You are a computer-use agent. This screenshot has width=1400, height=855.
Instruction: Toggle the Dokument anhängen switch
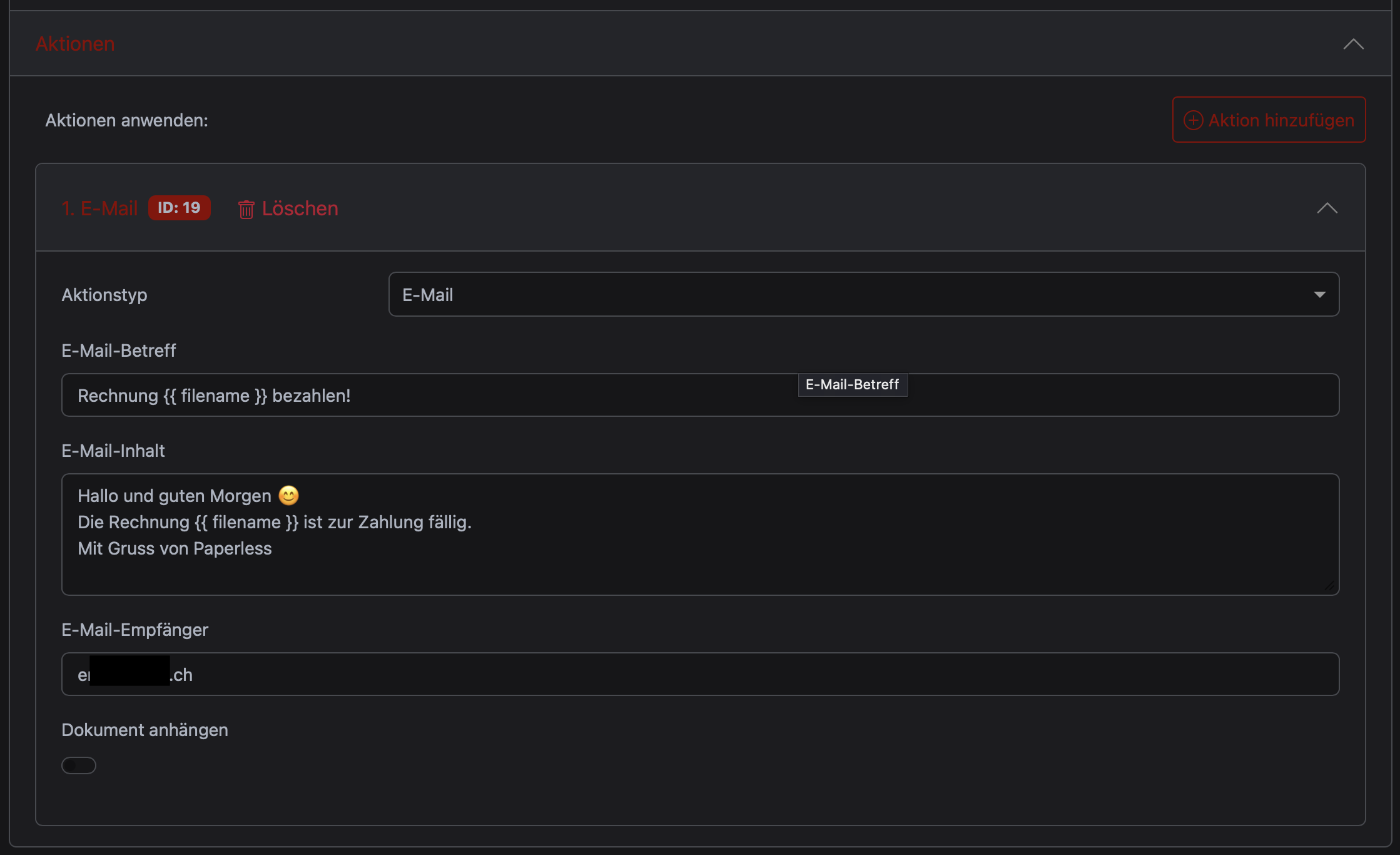79,765
